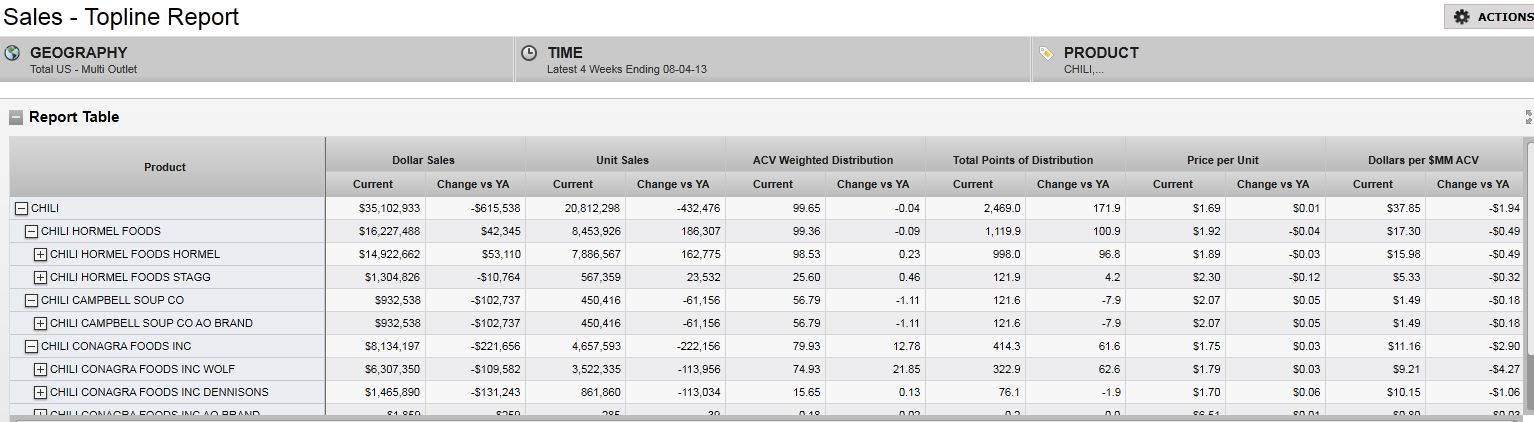Viewport: 1534px width, 422px height.
Task: Click the Geography globe icon
Action: coord(13,53)
